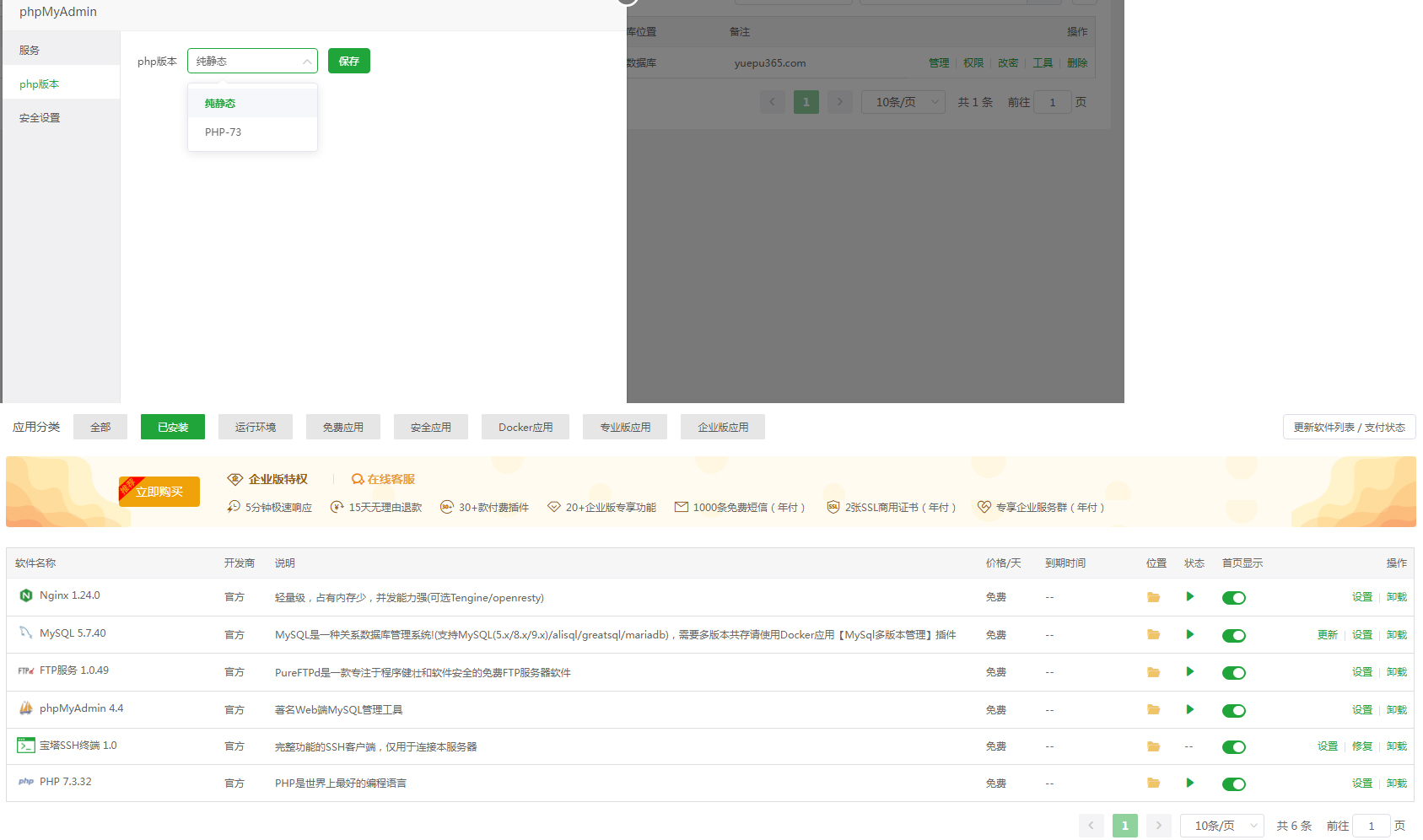Toggle 首页显示 switch for FTP服务 1.0.49

1234,673
